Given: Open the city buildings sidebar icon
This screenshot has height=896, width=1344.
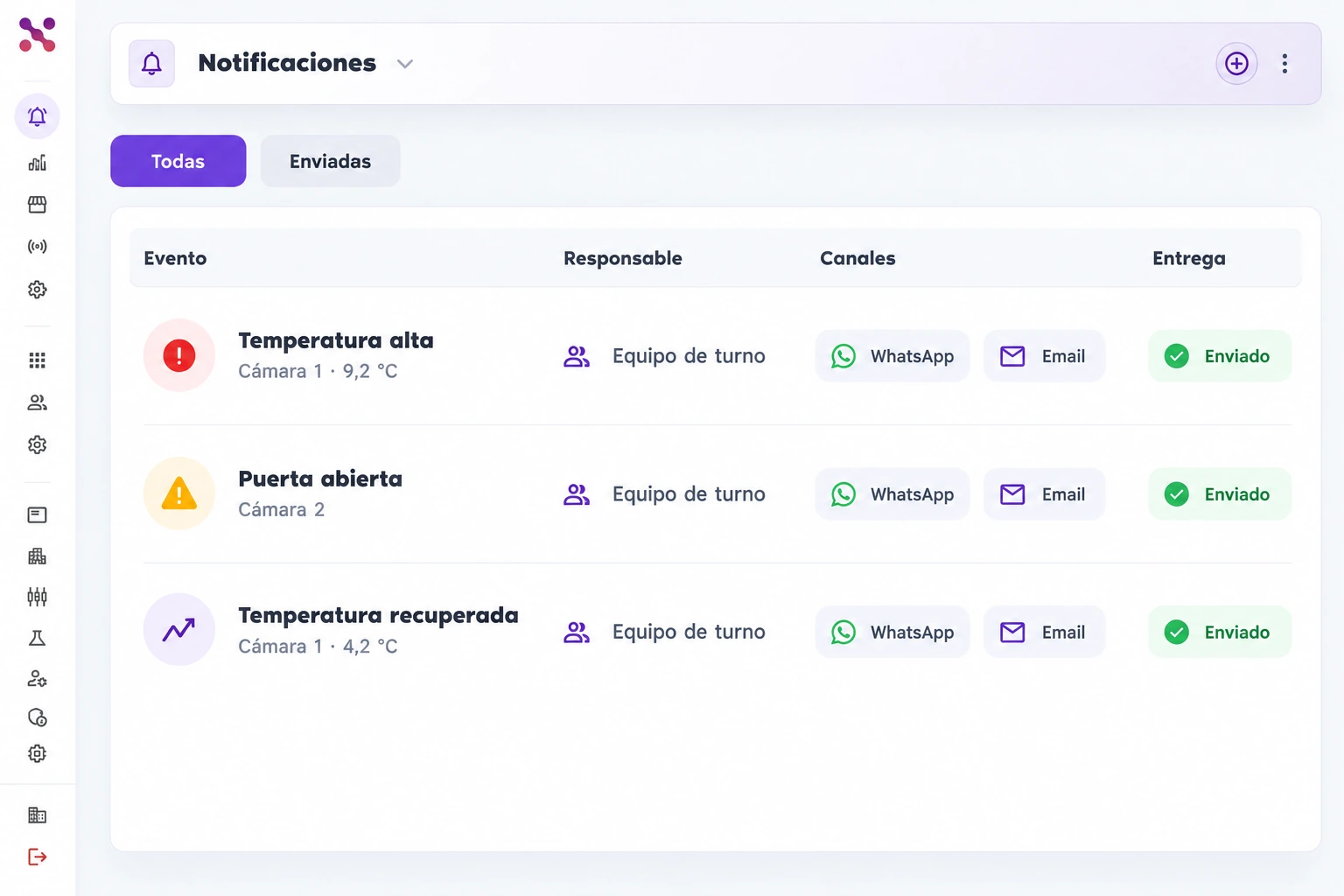Looking at the screenshot, I should pos(37,556).
